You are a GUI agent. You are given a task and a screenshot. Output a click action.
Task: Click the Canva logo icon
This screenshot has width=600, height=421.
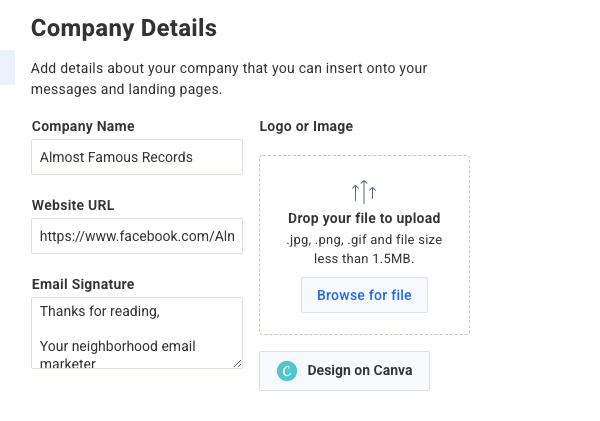click(287, 371)
